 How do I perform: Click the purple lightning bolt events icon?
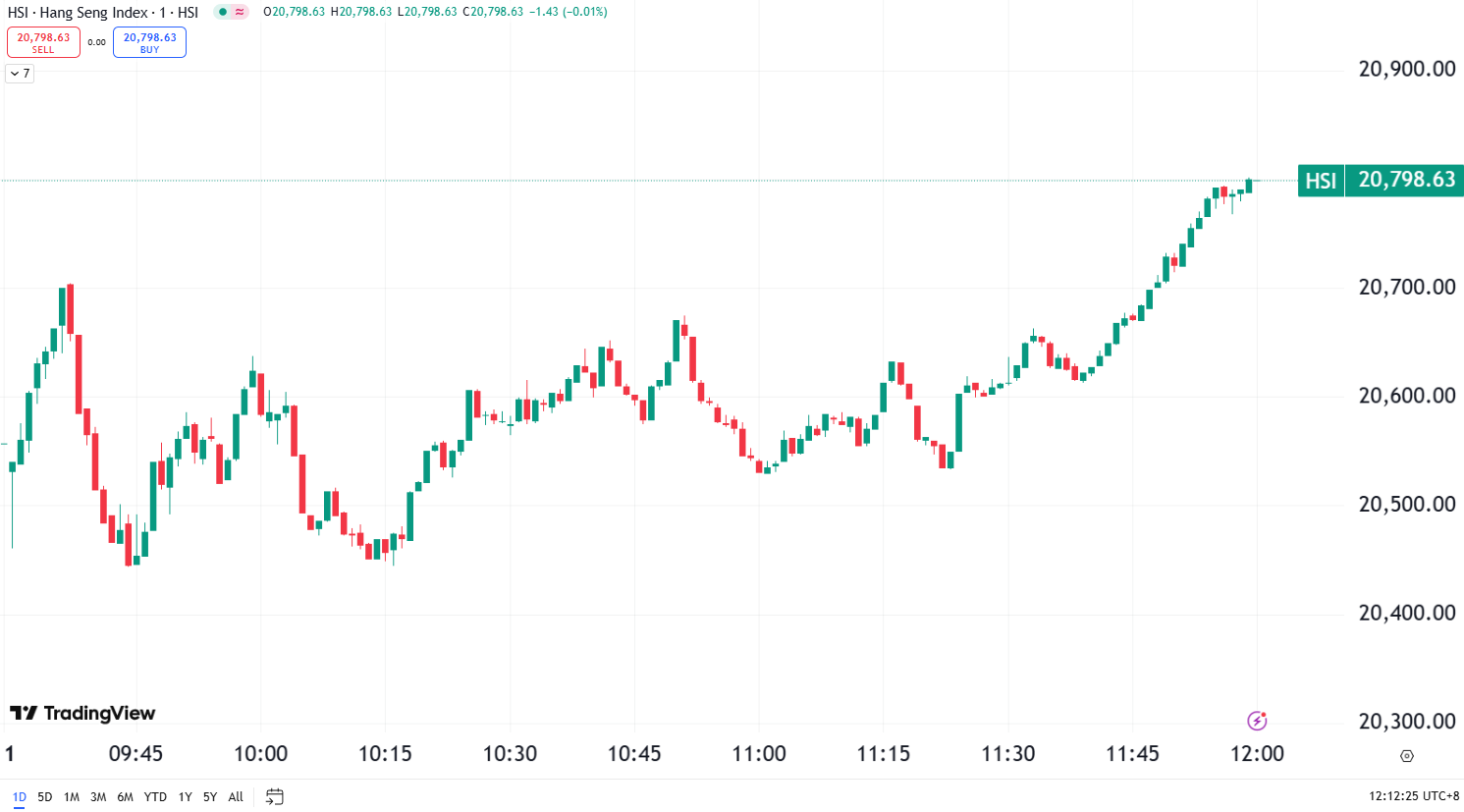(x=1257, y=721)
